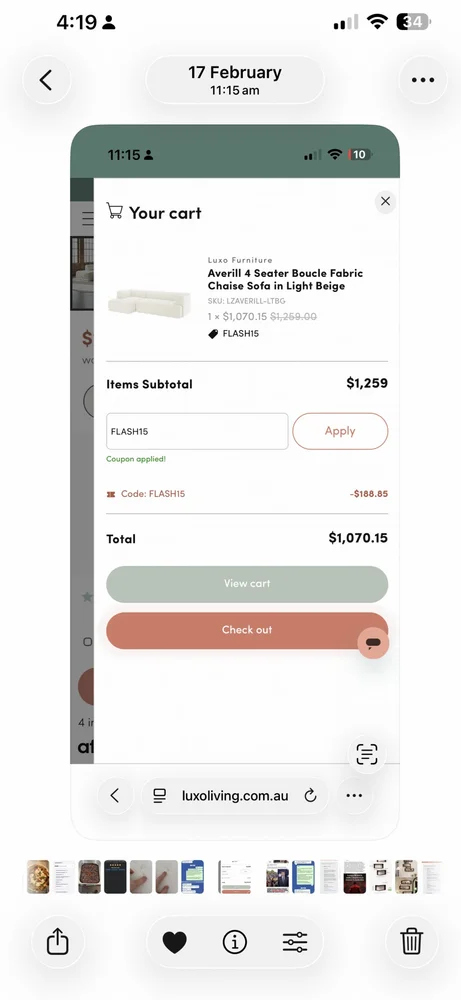Select the sofa product thumbnail image
The width and height of the screenshot is (461, 1000).
149,301
